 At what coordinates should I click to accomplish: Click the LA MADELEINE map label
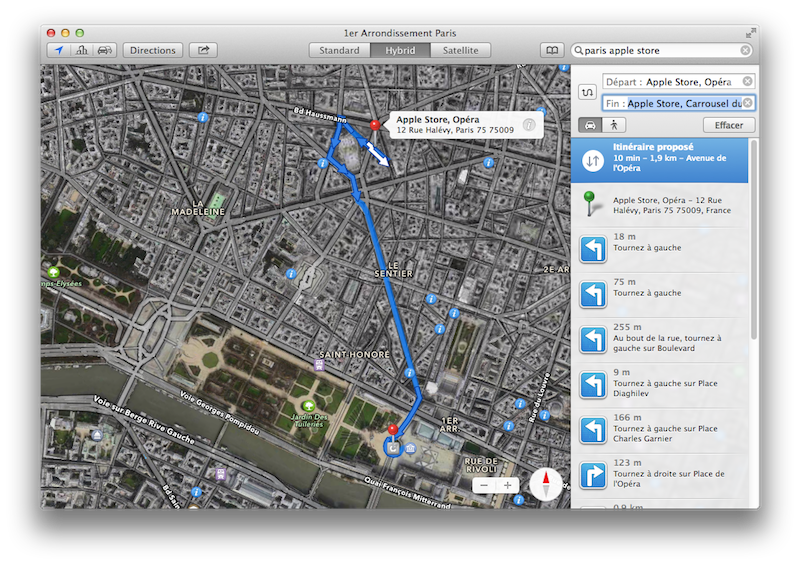coord(198,208)
